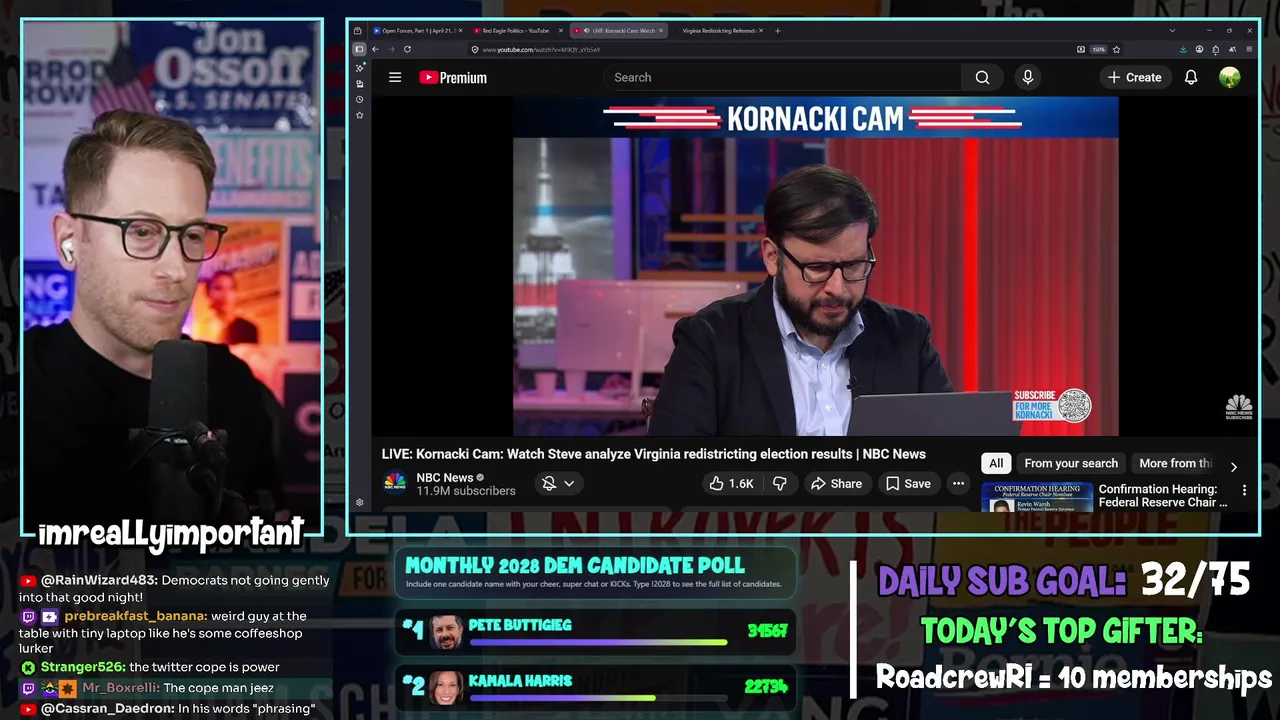1280x720 pixels.
Task: Open browser downloads arrow icon
Action: (x=1183, y=49)
